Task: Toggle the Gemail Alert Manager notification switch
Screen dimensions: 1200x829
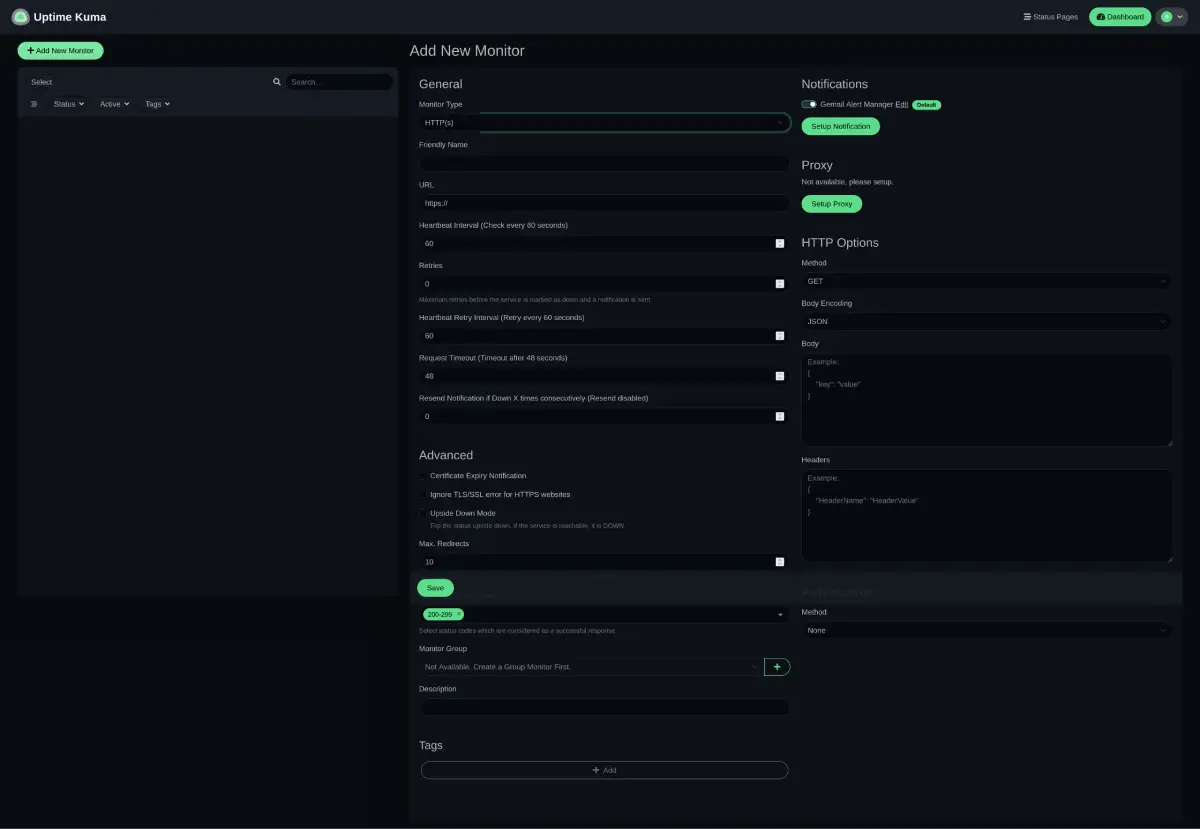Action: (x=809, y=104)
